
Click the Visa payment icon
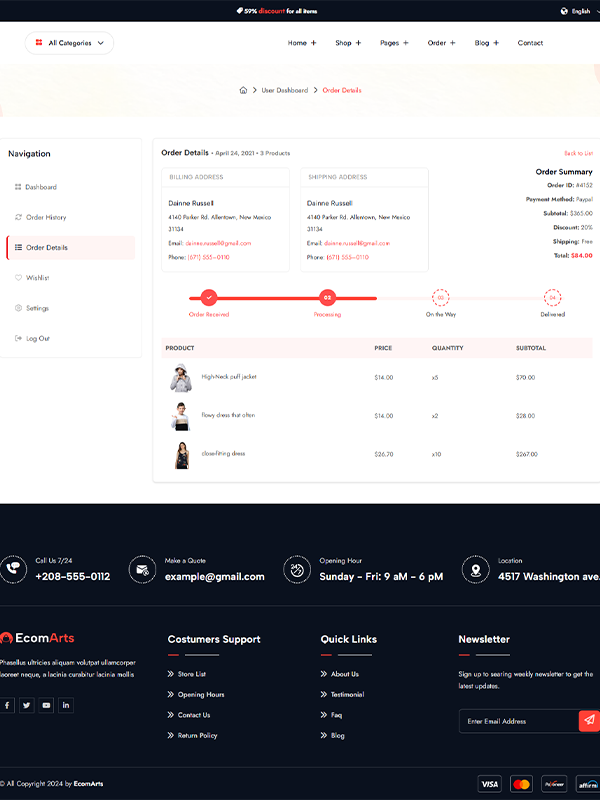coord(489,784)
